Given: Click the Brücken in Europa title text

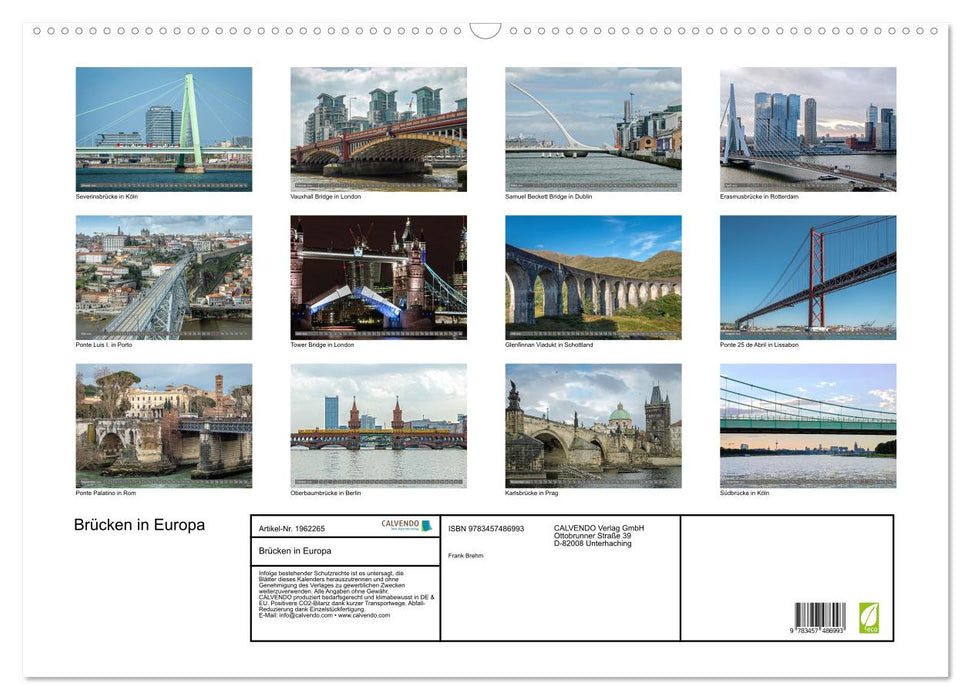Looking at the screenshot, I should pos(139,524).
